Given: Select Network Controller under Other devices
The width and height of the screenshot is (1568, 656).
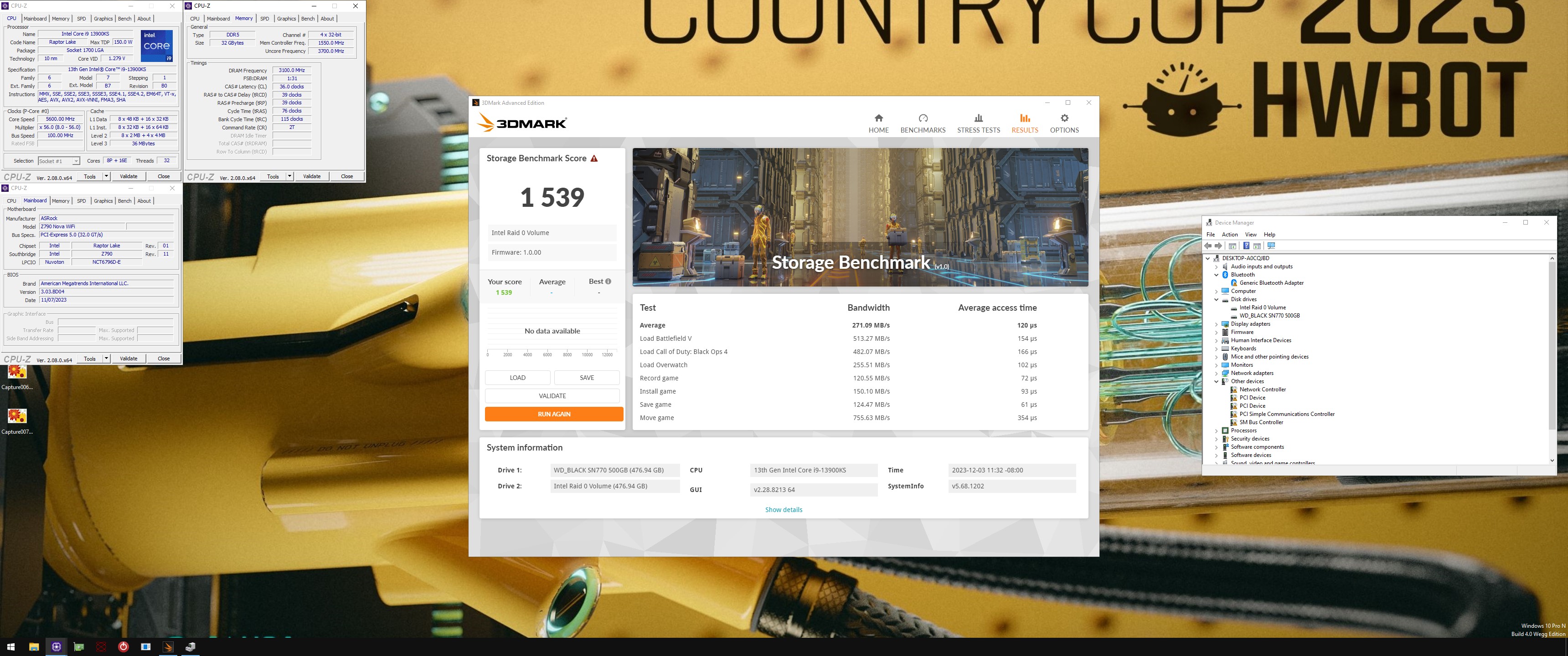Looking at the screenshot, I should [x=1263, y=389].
